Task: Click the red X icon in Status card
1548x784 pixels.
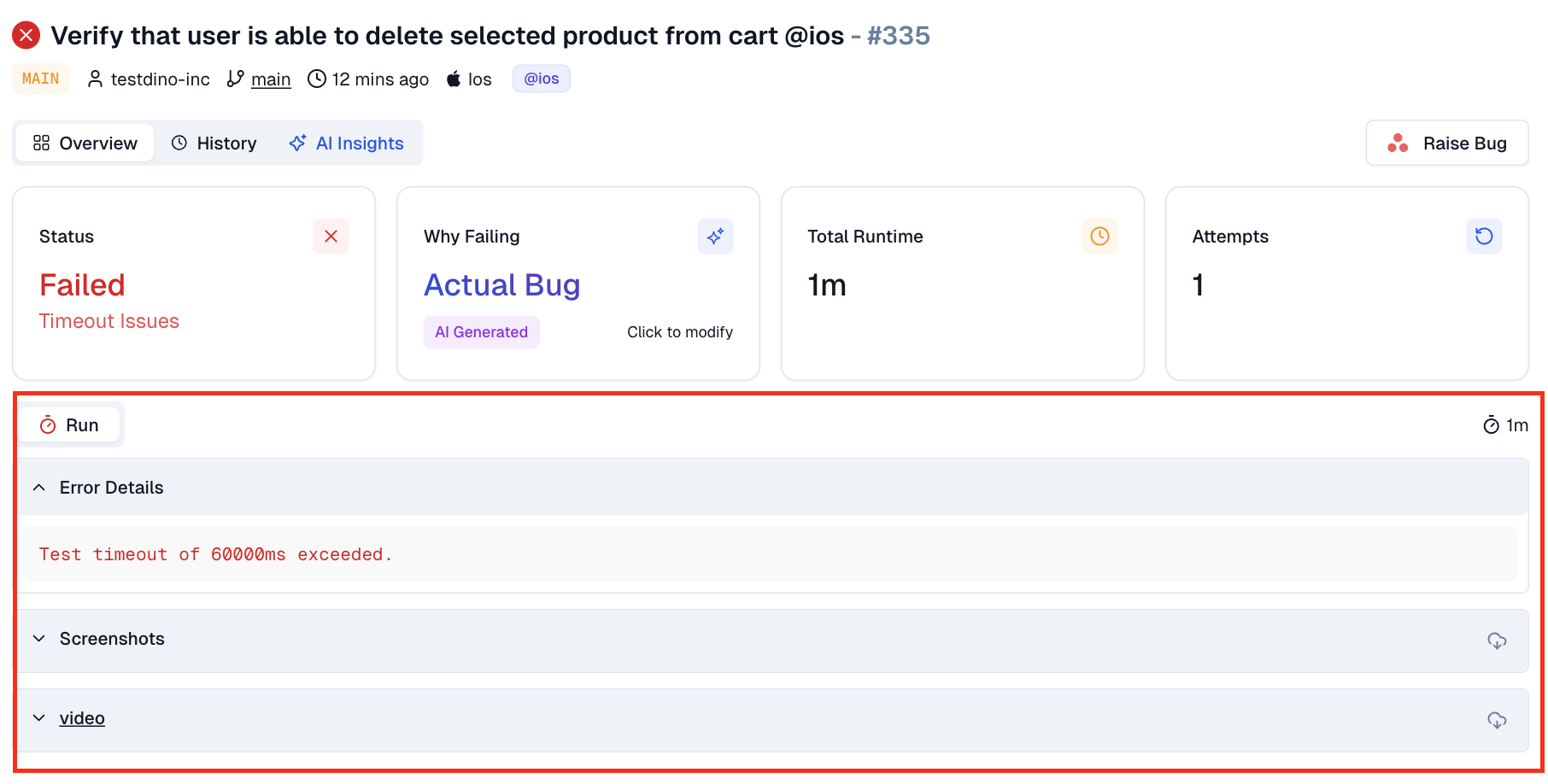Action: pos(331,237)
